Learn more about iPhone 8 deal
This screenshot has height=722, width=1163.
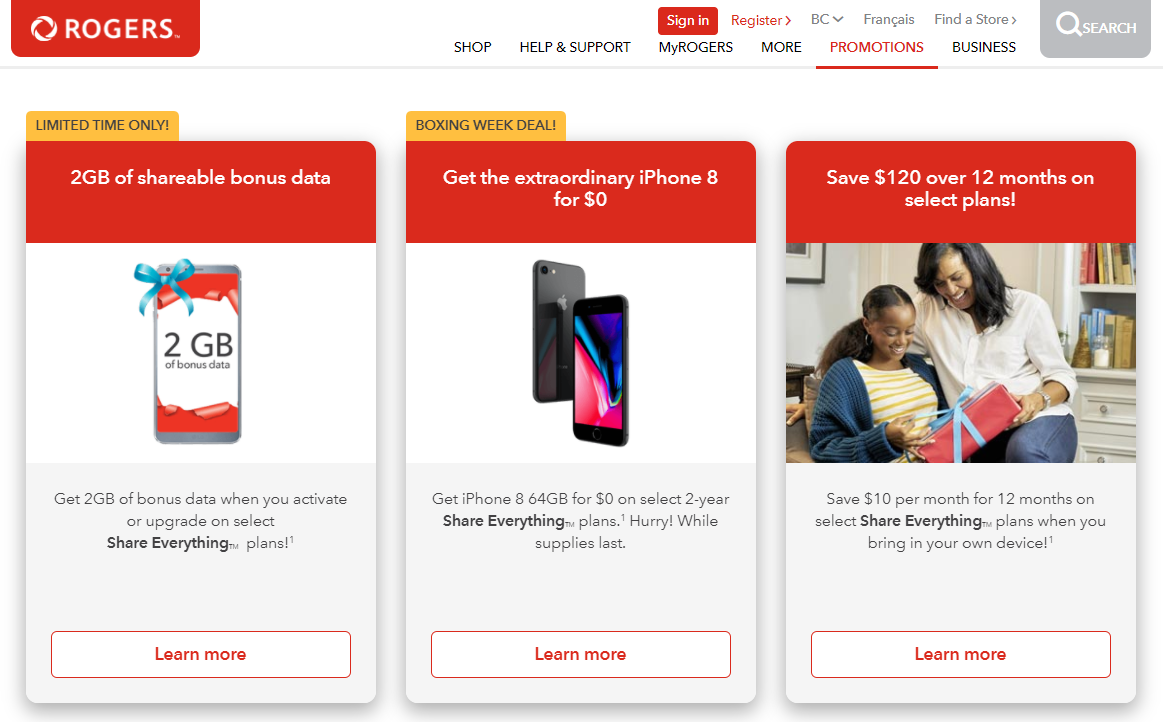tap(581, 654)
